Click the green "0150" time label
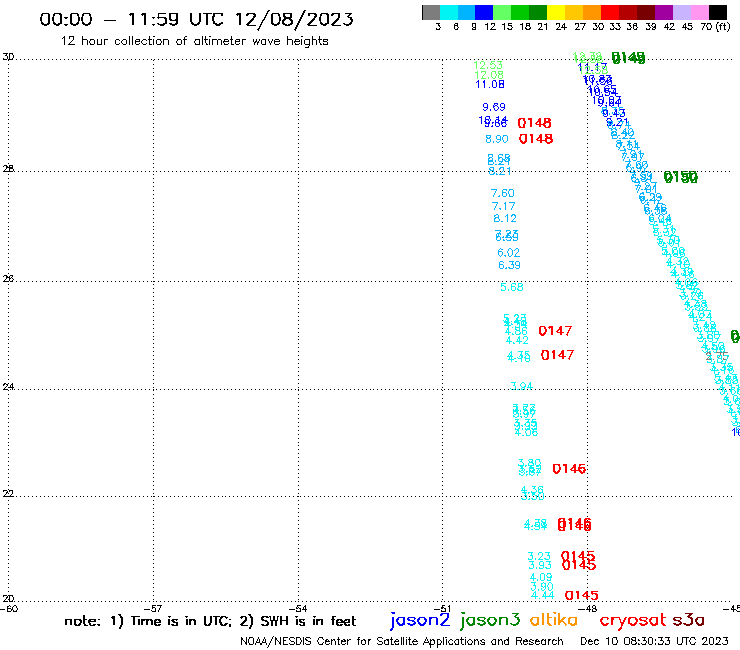The width and height of the screenshot is (740, 650). [681, 177]
